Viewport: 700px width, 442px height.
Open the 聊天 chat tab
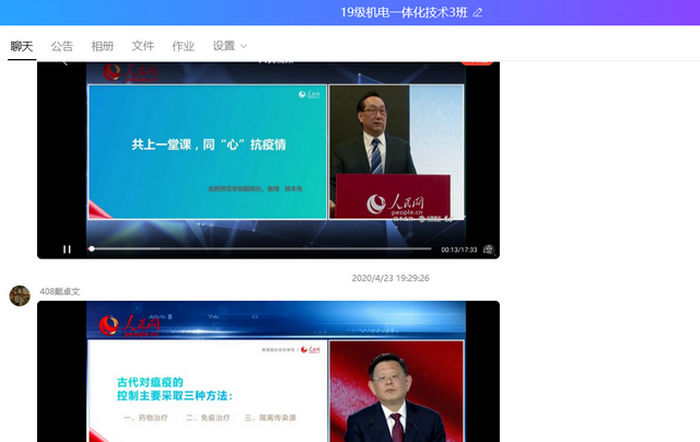coord(22,46)
